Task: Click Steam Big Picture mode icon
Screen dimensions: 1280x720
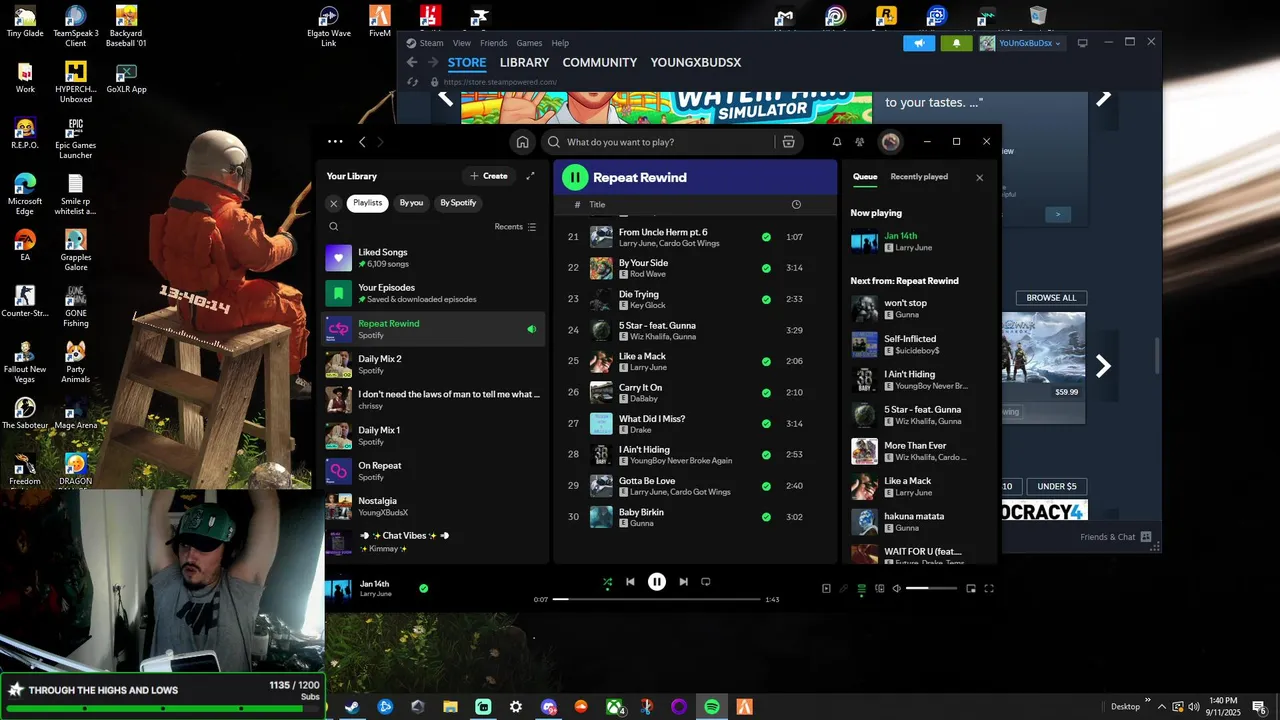Action: pos(1082,43)
